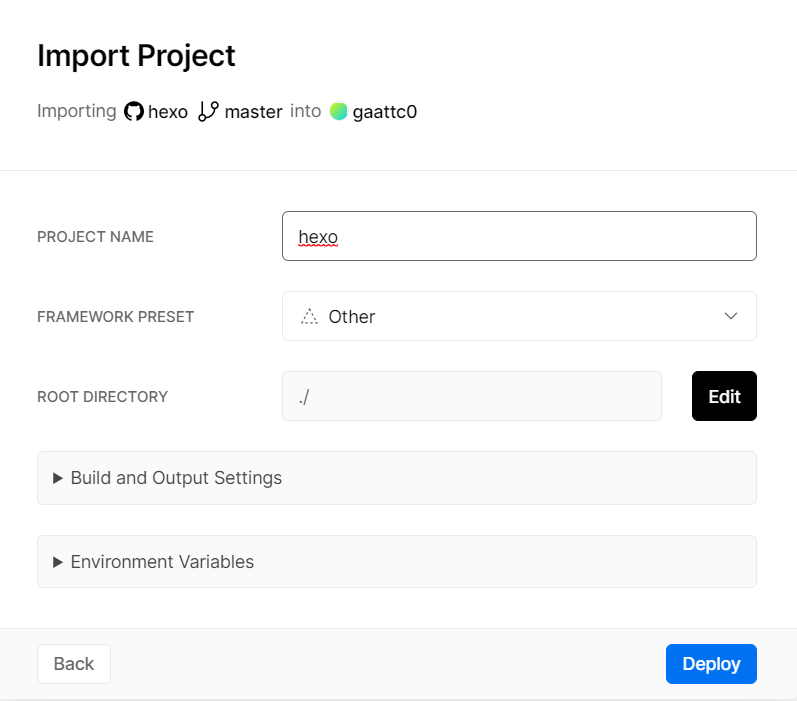
Task: Click the gaattc0 account name
Action: [x=384, y=112]
